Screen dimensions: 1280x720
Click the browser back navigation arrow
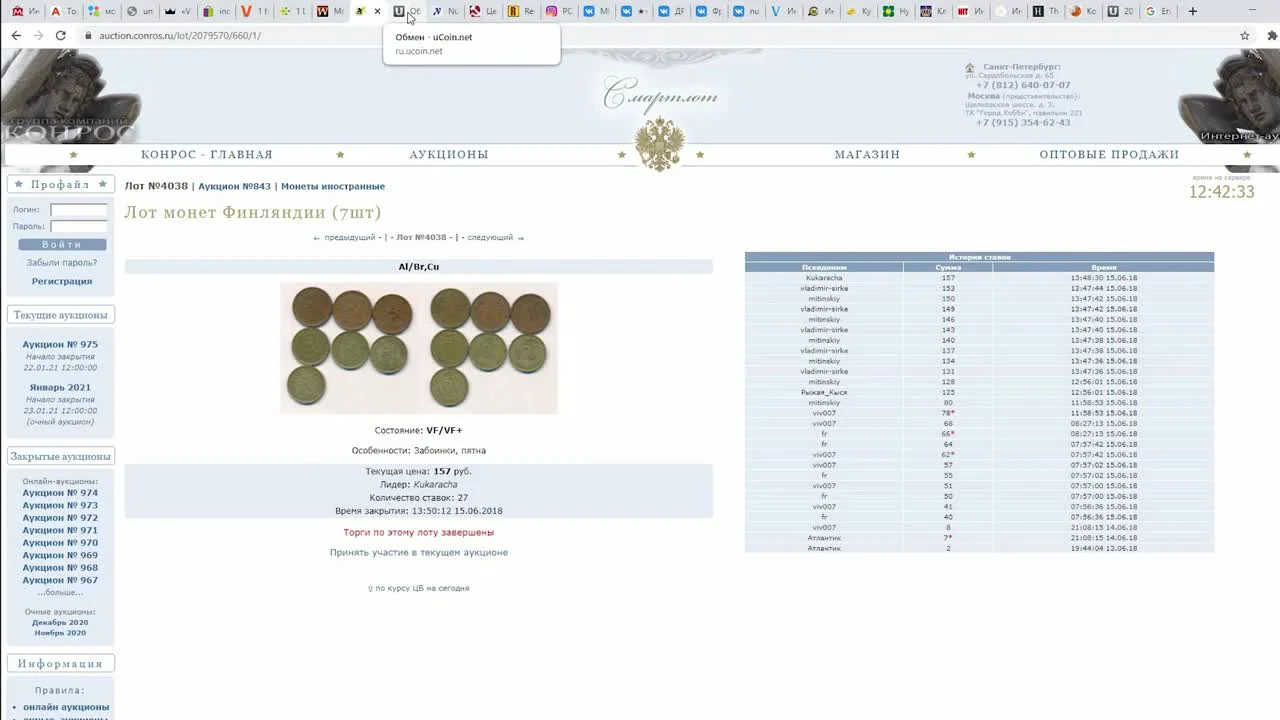coord(16,34)
